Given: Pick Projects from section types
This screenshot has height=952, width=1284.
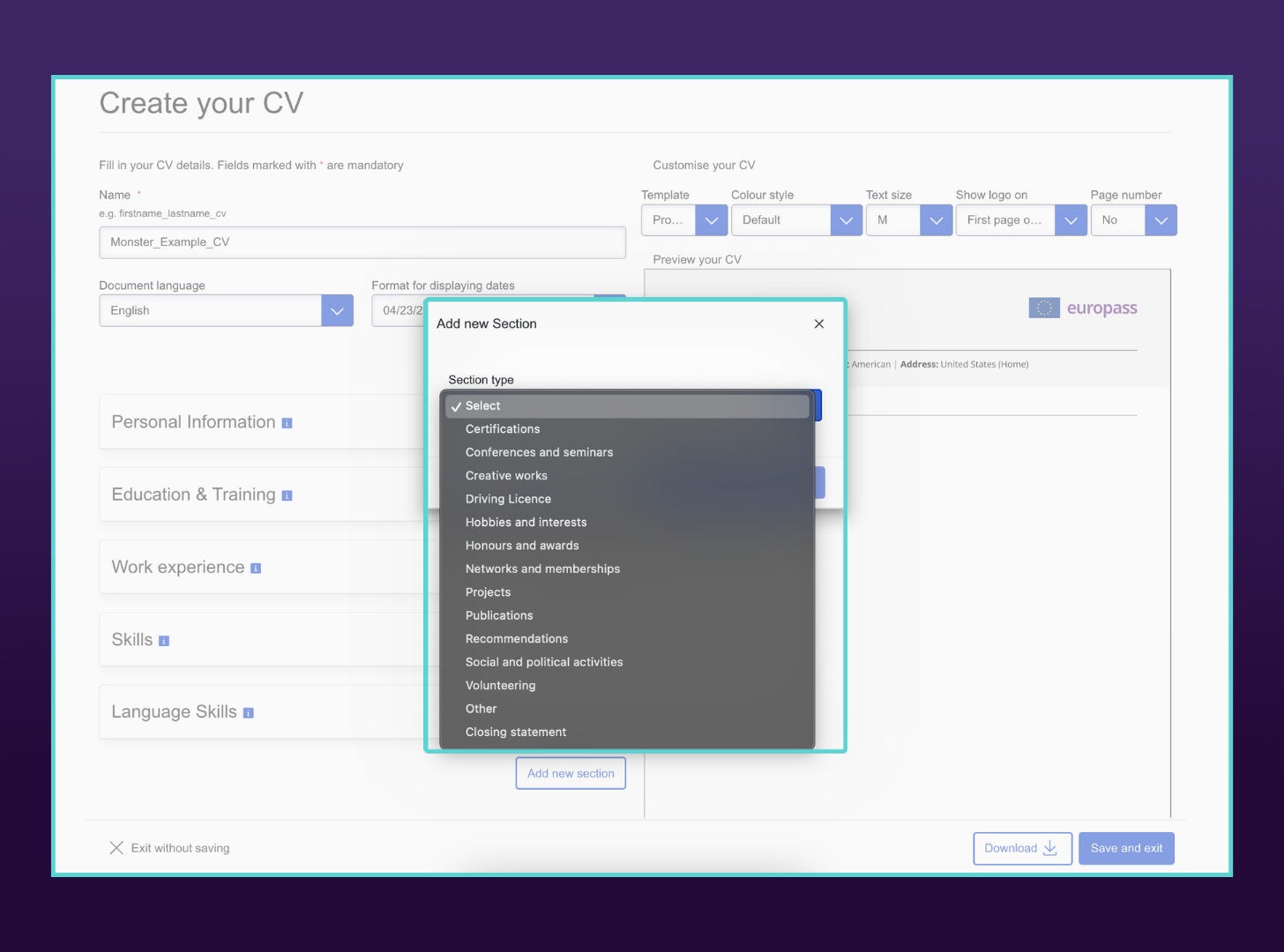Looking at the screenshot, I should click(x=627, y=592).
